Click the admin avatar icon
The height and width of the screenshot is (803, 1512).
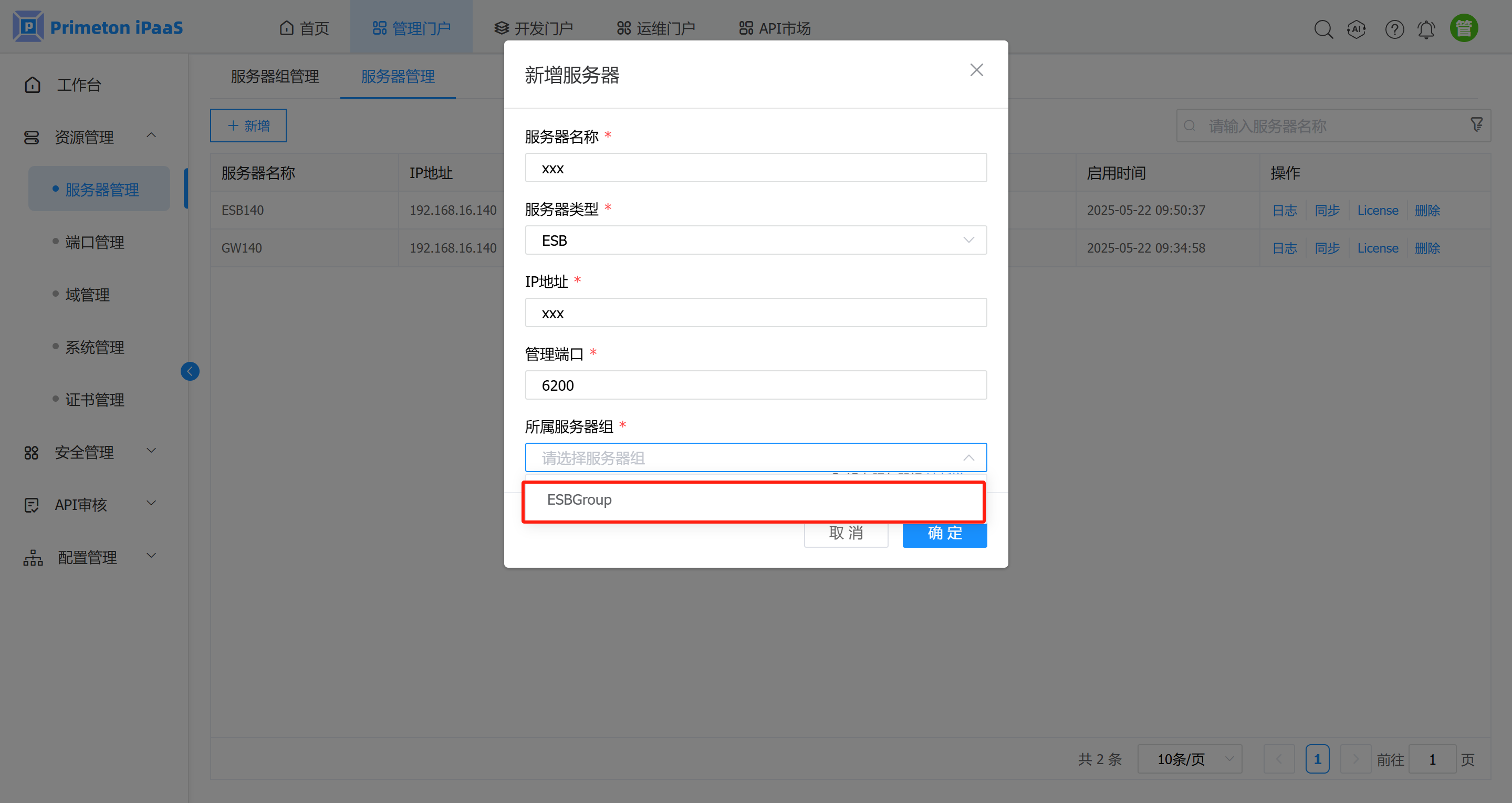click(1463, 27)
